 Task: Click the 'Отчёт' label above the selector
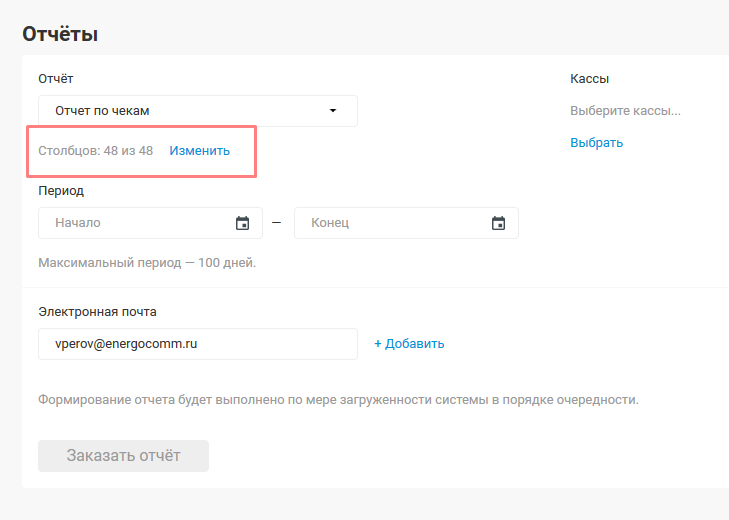pos(56,78)
